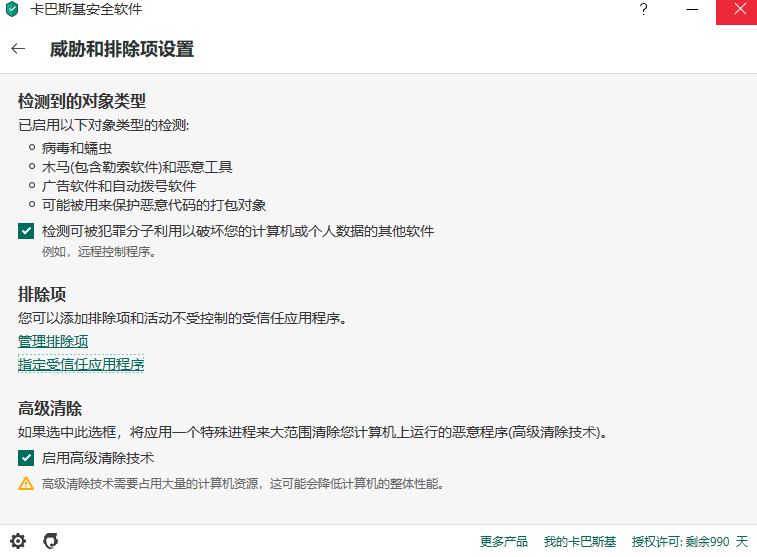Click the 已启用以下对象类型的检测 text
The height and width of the screenshot is (557, 757).
103,125
